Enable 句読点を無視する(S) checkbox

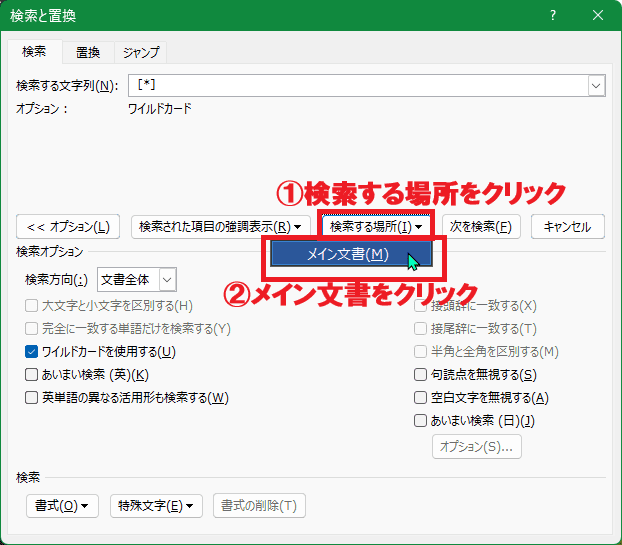click(420, 375)
